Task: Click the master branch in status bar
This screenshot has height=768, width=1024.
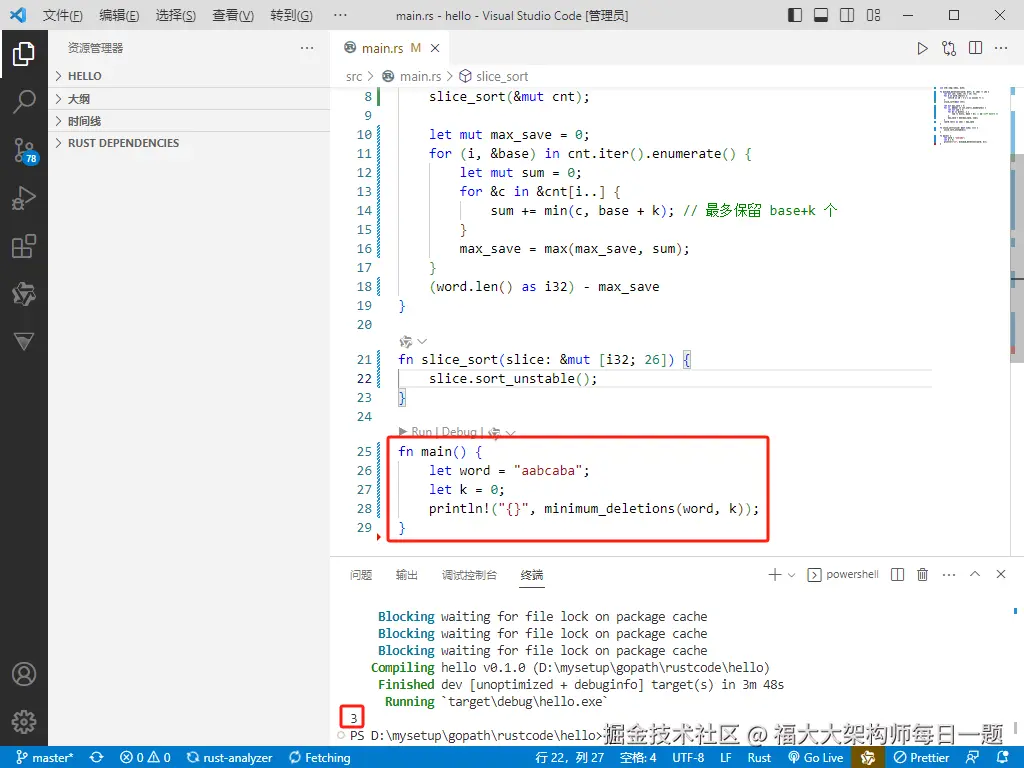Action: pyautogui.click(x=44, y=758)
